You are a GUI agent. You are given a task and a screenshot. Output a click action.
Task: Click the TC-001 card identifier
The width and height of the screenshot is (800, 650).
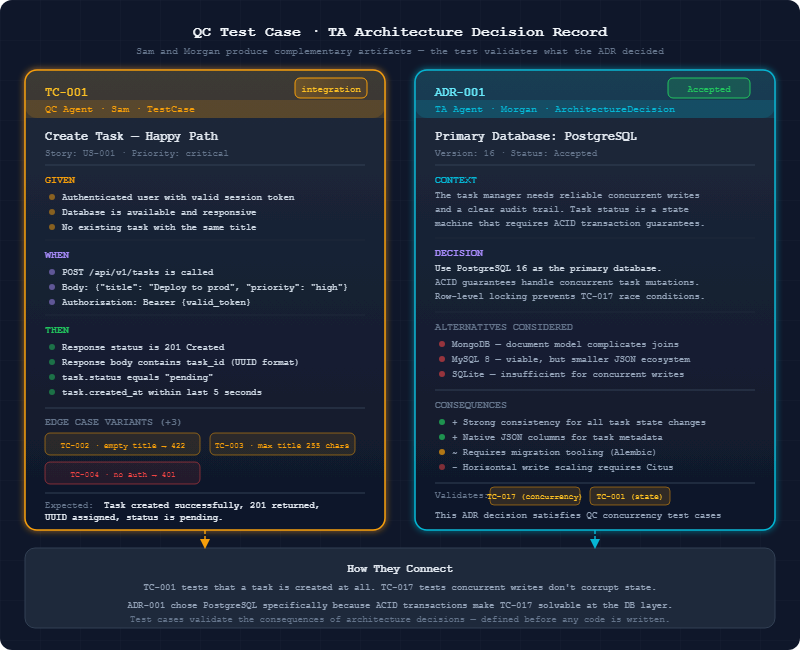pyautogui.click(x=66, y=92)
